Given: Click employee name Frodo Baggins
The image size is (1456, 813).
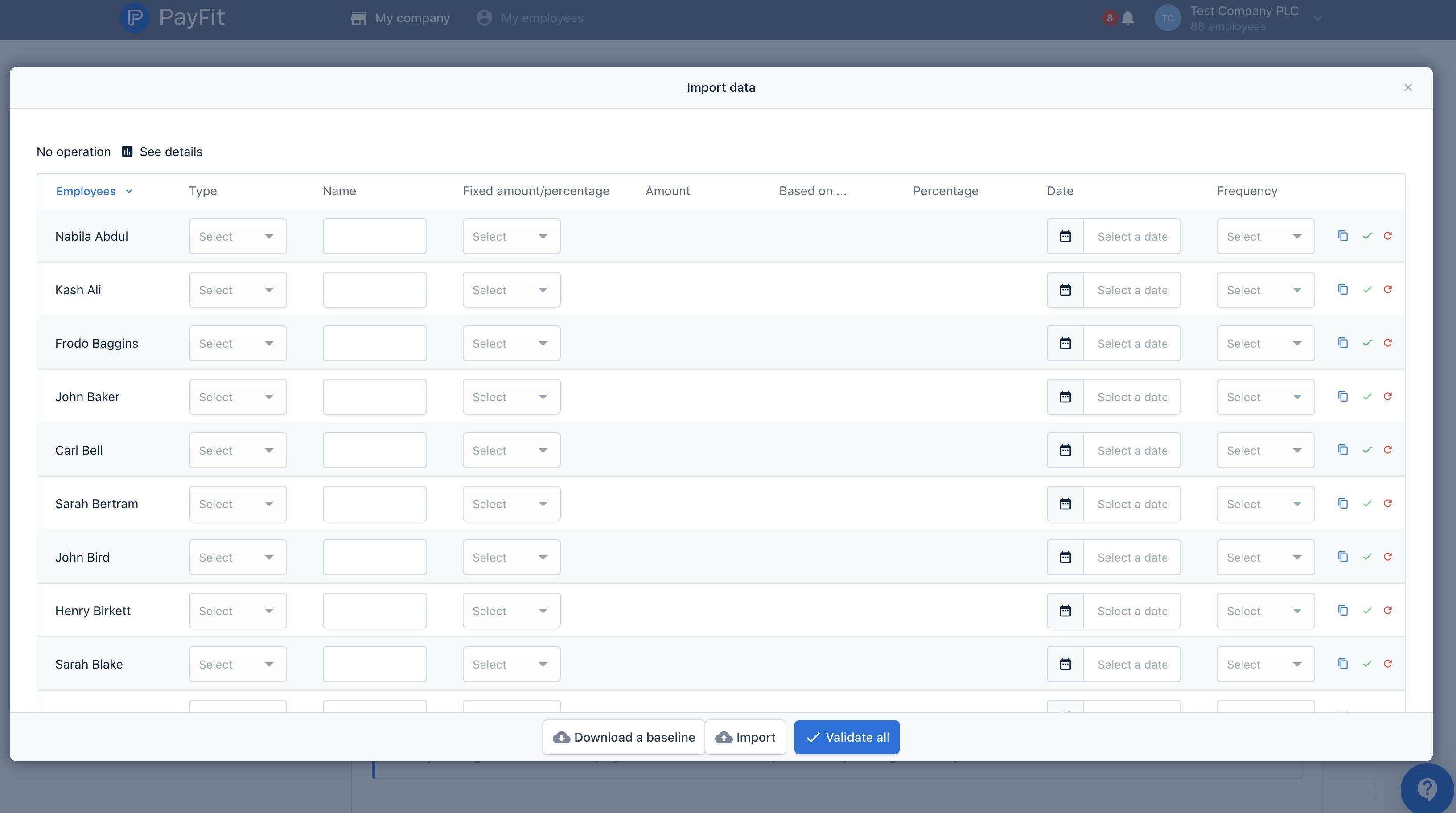Looking at the screenshot, I should pos(97,343).
